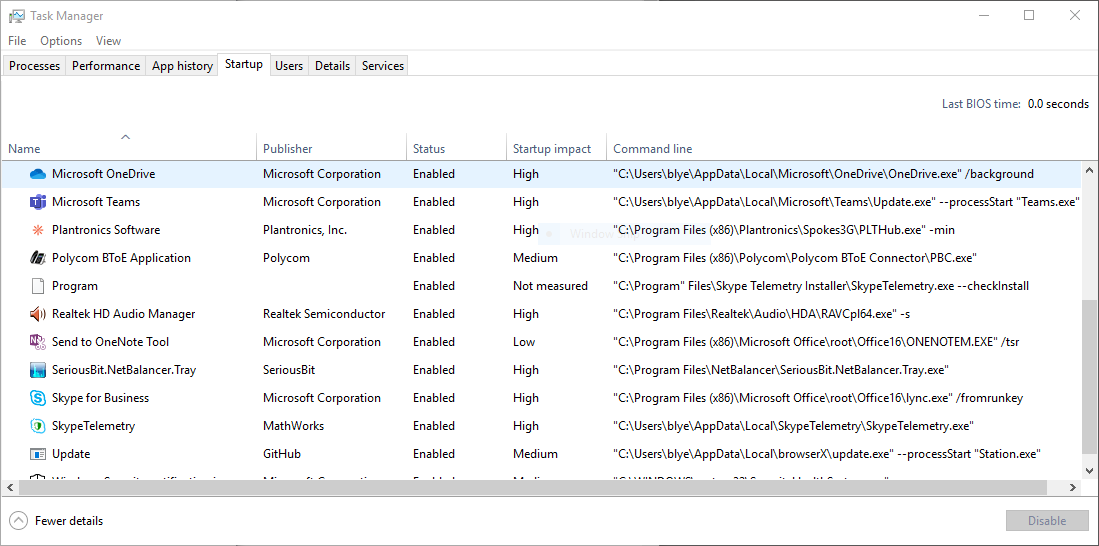The width and height of the screenshot is (1099, 546).
Task: Open the View menu
Action: [109, 41]
